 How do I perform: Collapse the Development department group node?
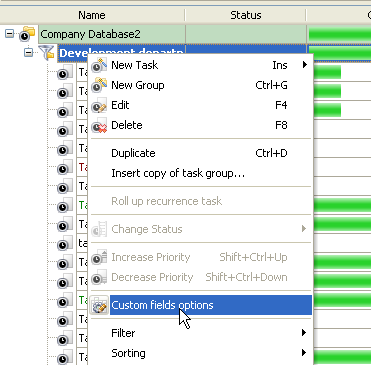[x=29, y=53]
